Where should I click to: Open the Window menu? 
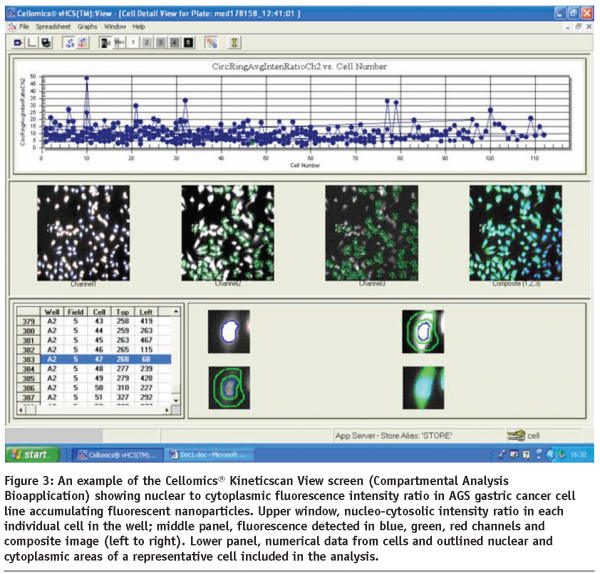click(x=115, y=27)
